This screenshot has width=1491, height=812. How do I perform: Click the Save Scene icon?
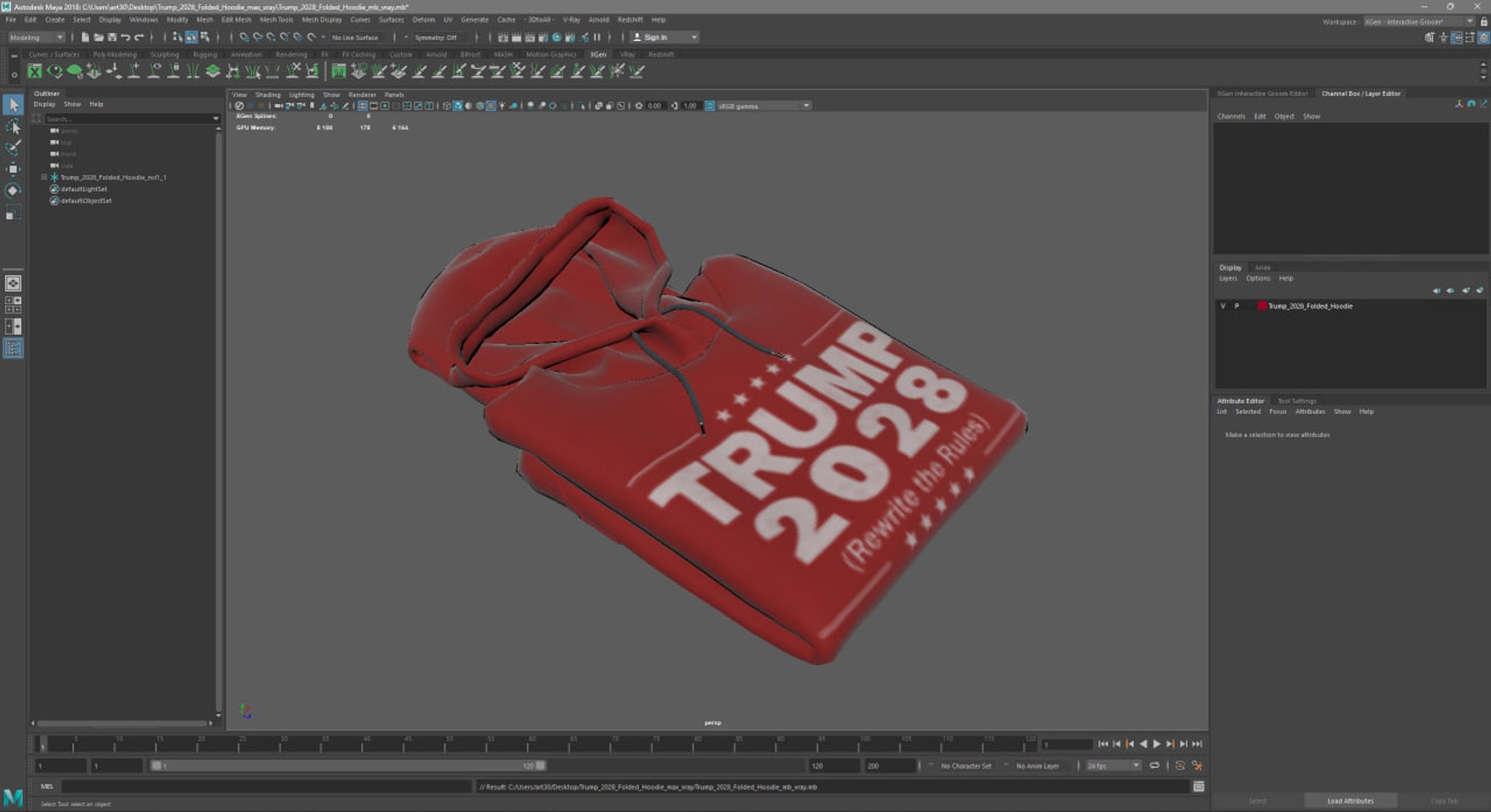[112, 37]
